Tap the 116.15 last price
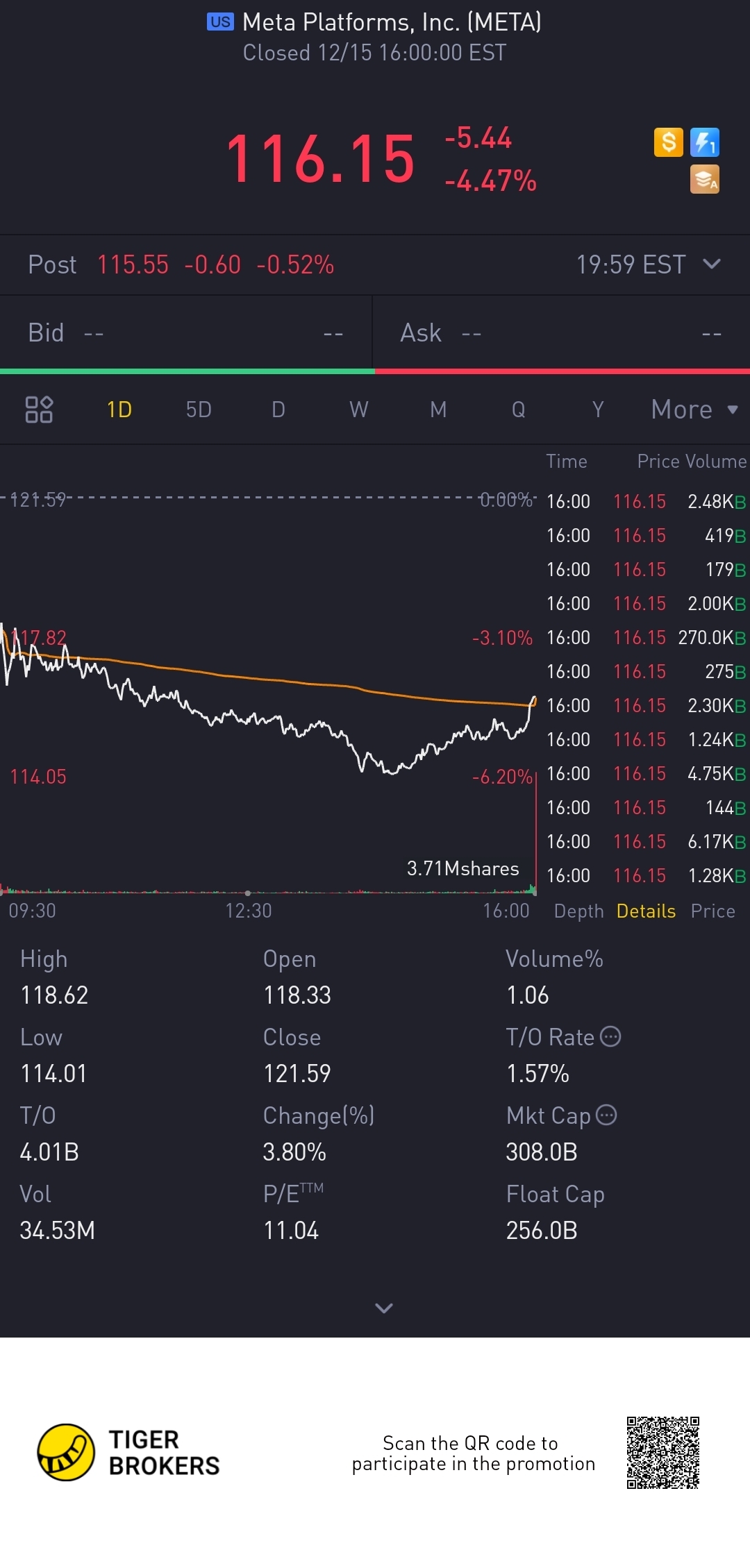Image resolution: width=750 pixels, height=1568 pixels. (320, 159)
